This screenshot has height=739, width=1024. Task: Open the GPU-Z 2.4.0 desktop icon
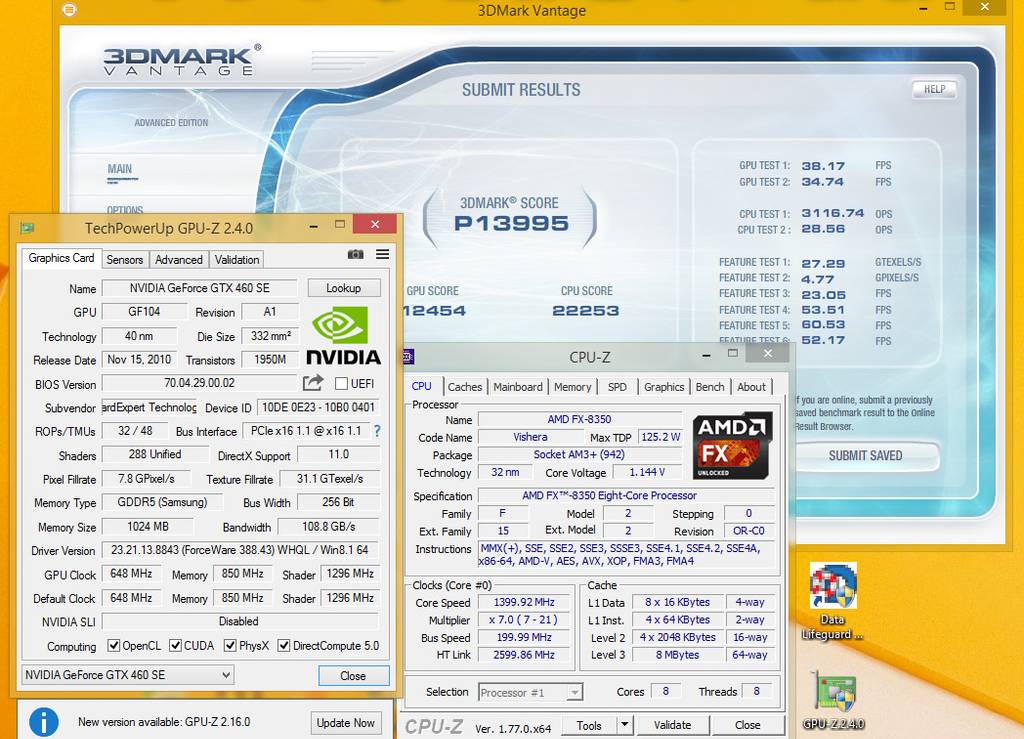832,700
